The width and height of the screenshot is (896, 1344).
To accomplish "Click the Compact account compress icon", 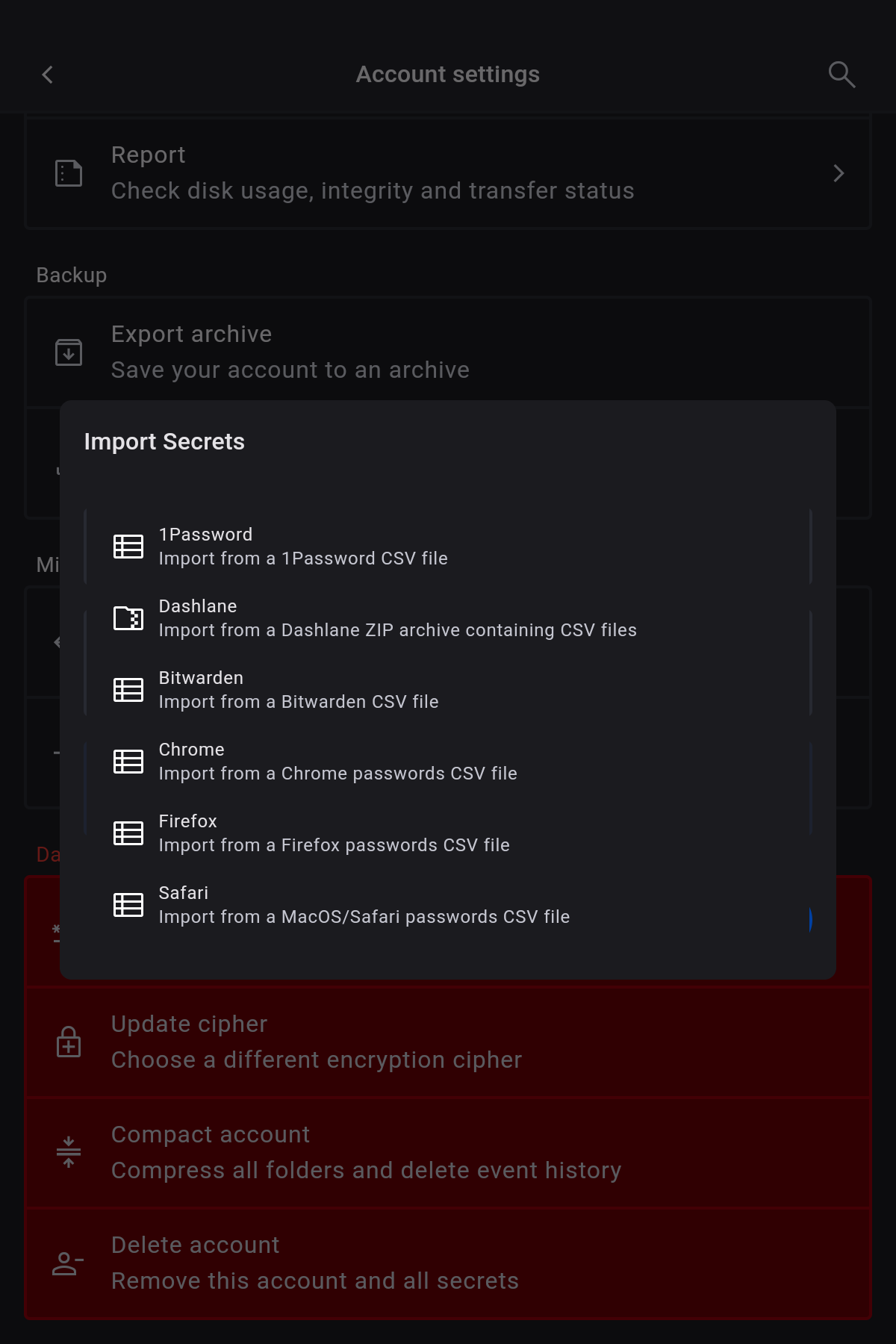I will [69, 1152].
